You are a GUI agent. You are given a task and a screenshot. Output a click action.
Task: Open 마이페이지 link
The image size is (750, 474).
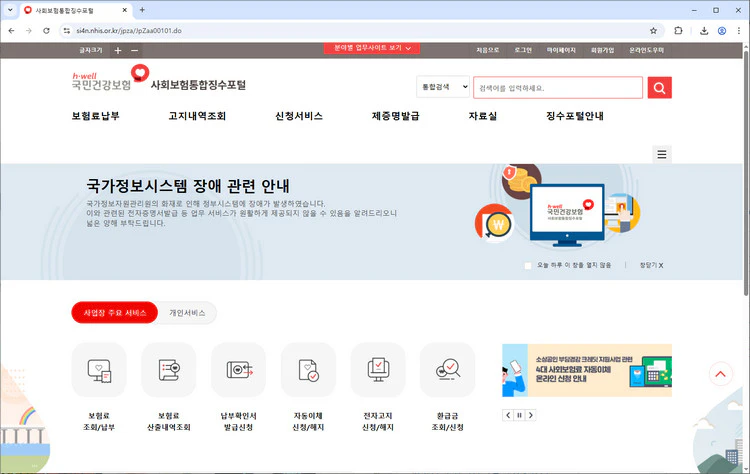coord(562,50)
